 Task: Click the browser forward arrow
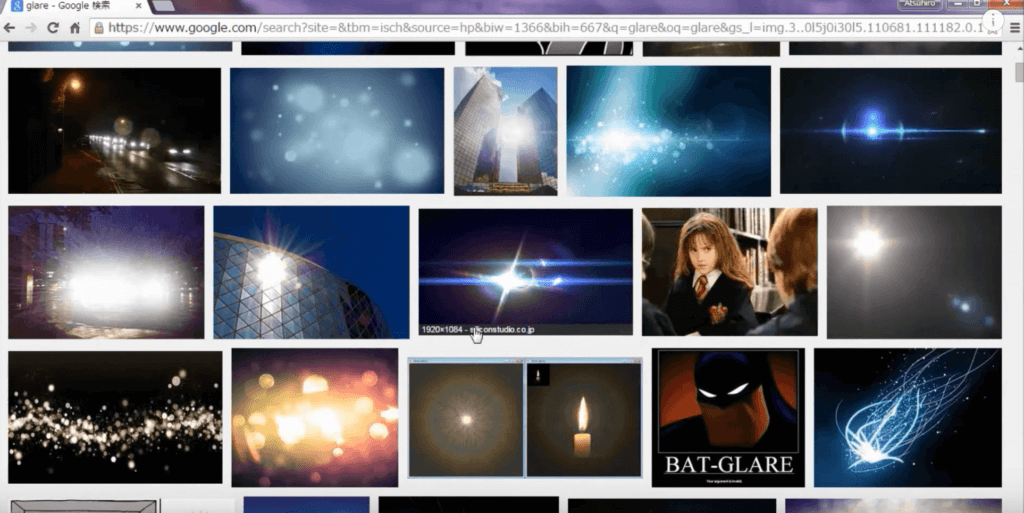(30, 28)
